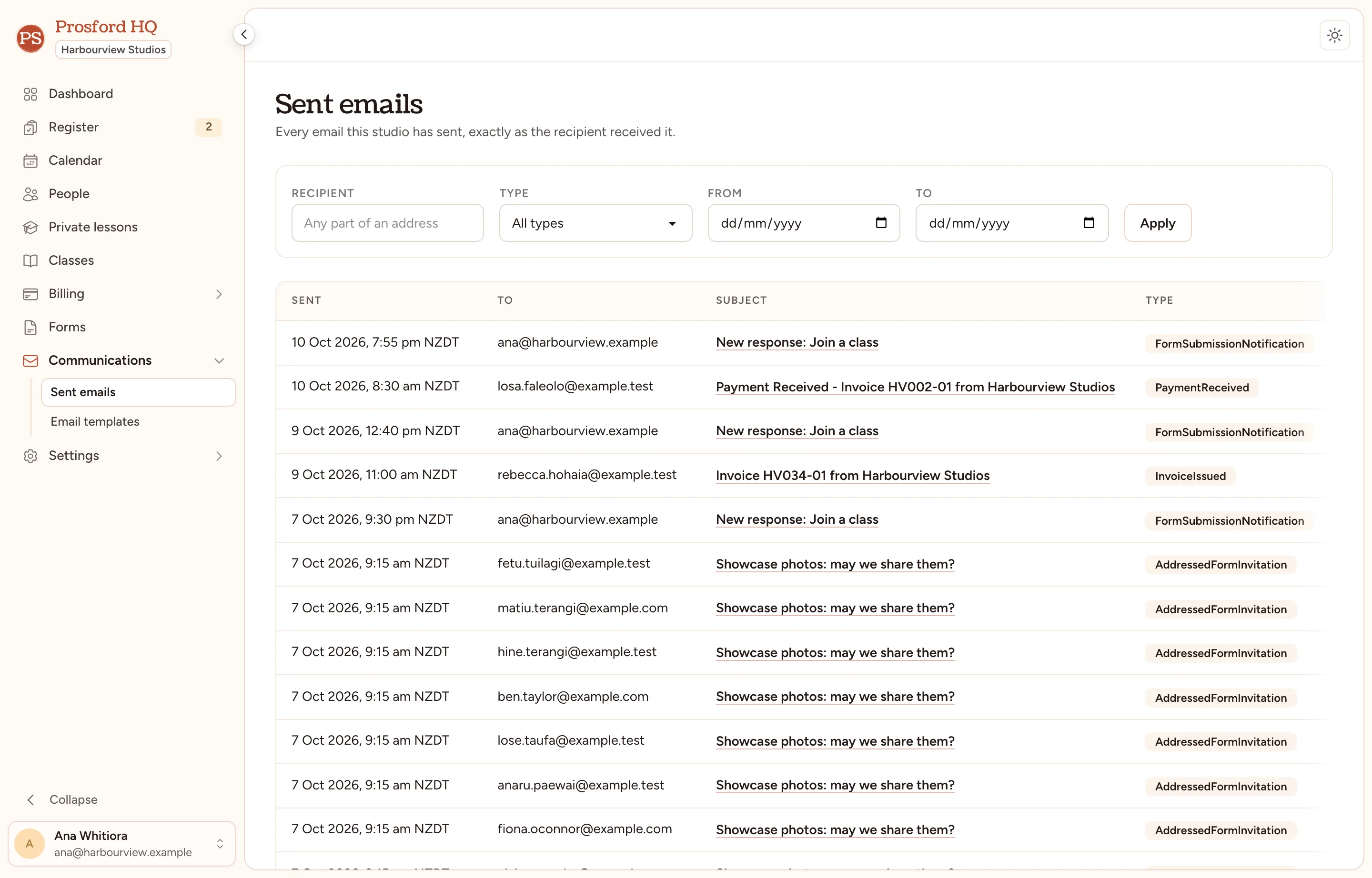Click the Register clipboard icon
This screenshot has height=878, width=1372.
pos(30,127)
